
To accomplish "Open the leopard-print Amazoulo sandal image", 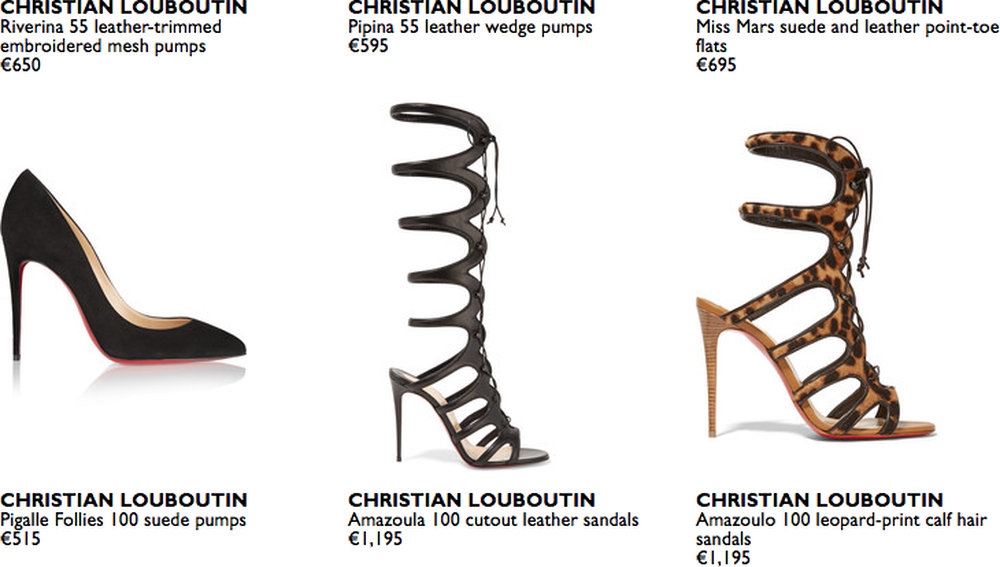I will [816, 286].
